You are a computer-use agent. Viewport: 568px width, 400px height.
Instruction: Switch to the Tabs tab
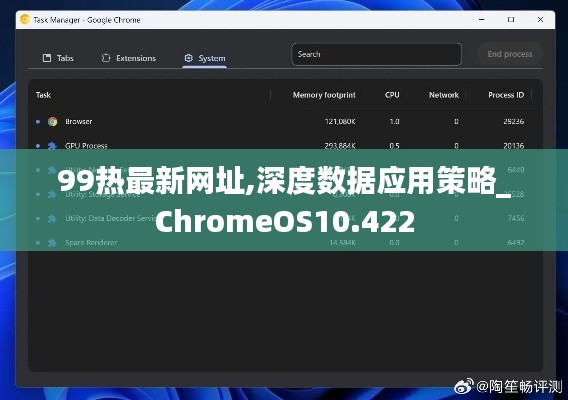click(58, 58)
